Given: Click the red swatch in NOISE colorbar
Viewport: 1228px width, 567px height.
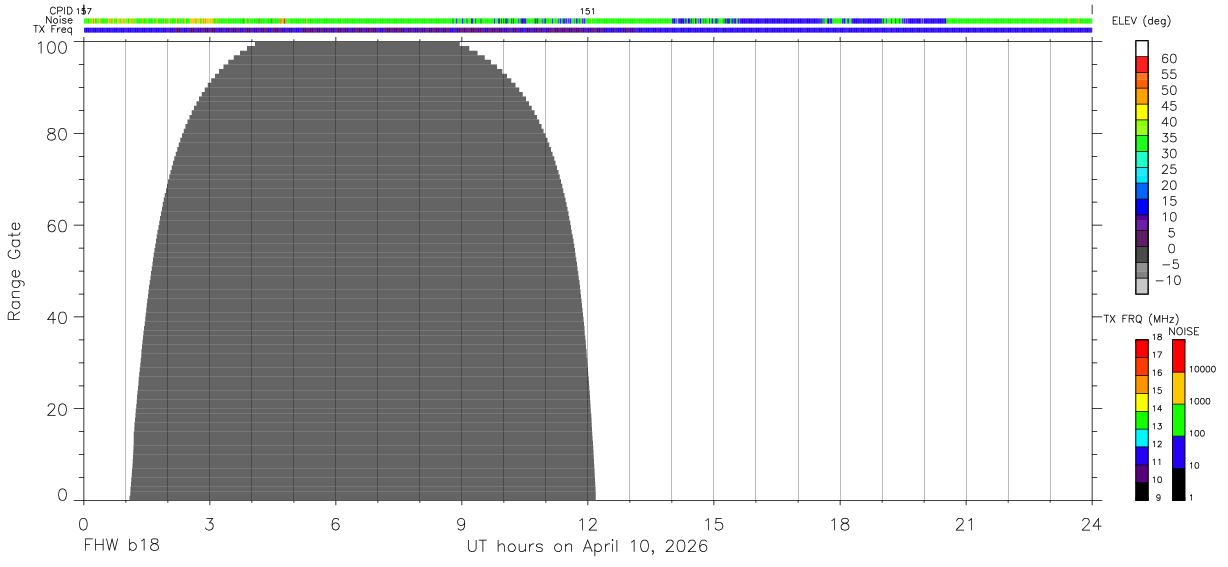Looking at the screenshot, I should point(1178,356).
